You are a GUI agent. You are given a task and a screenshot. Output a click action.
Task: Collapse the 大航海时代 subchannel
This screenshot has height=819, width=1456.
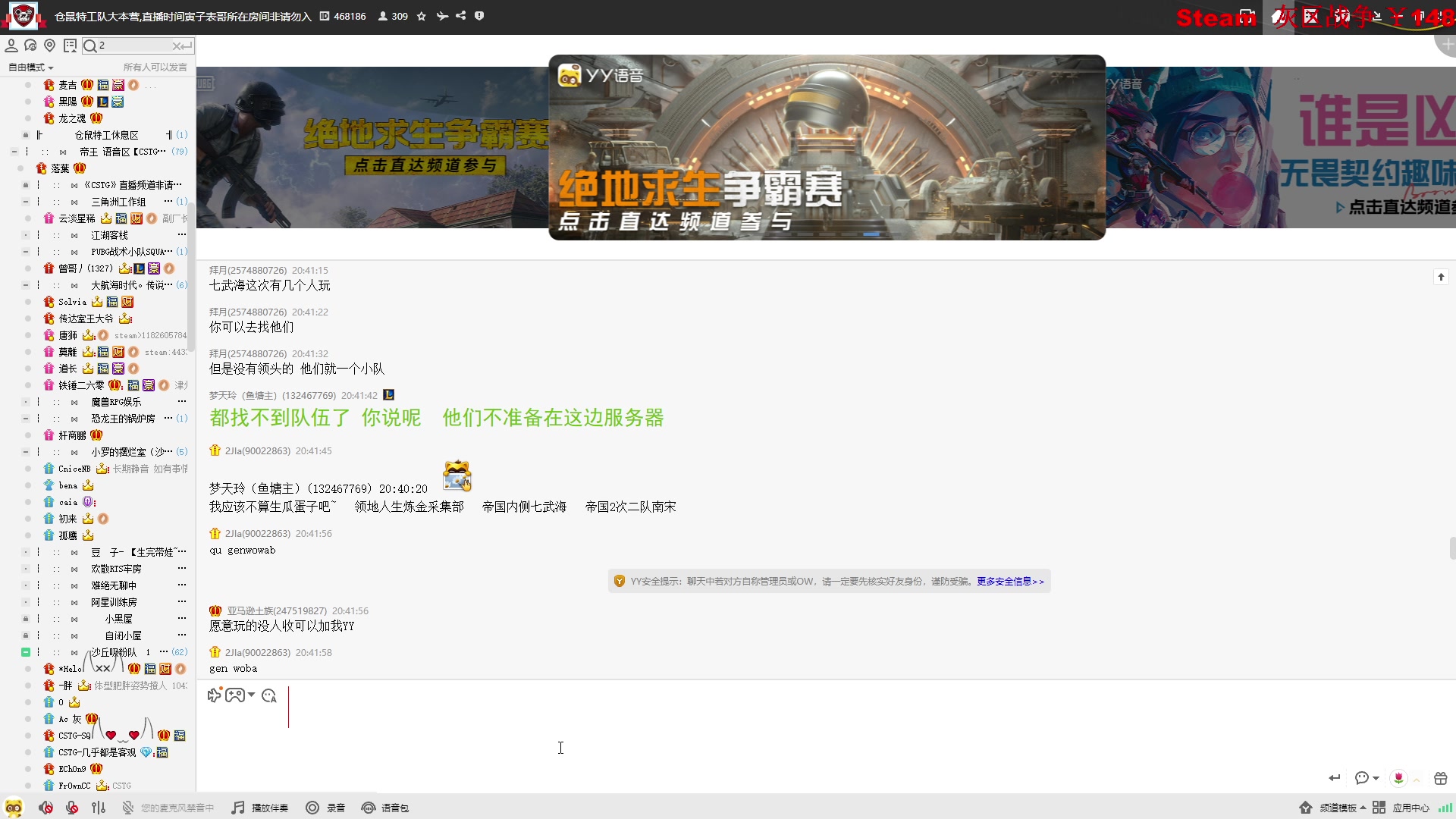[x=26, y=285]
